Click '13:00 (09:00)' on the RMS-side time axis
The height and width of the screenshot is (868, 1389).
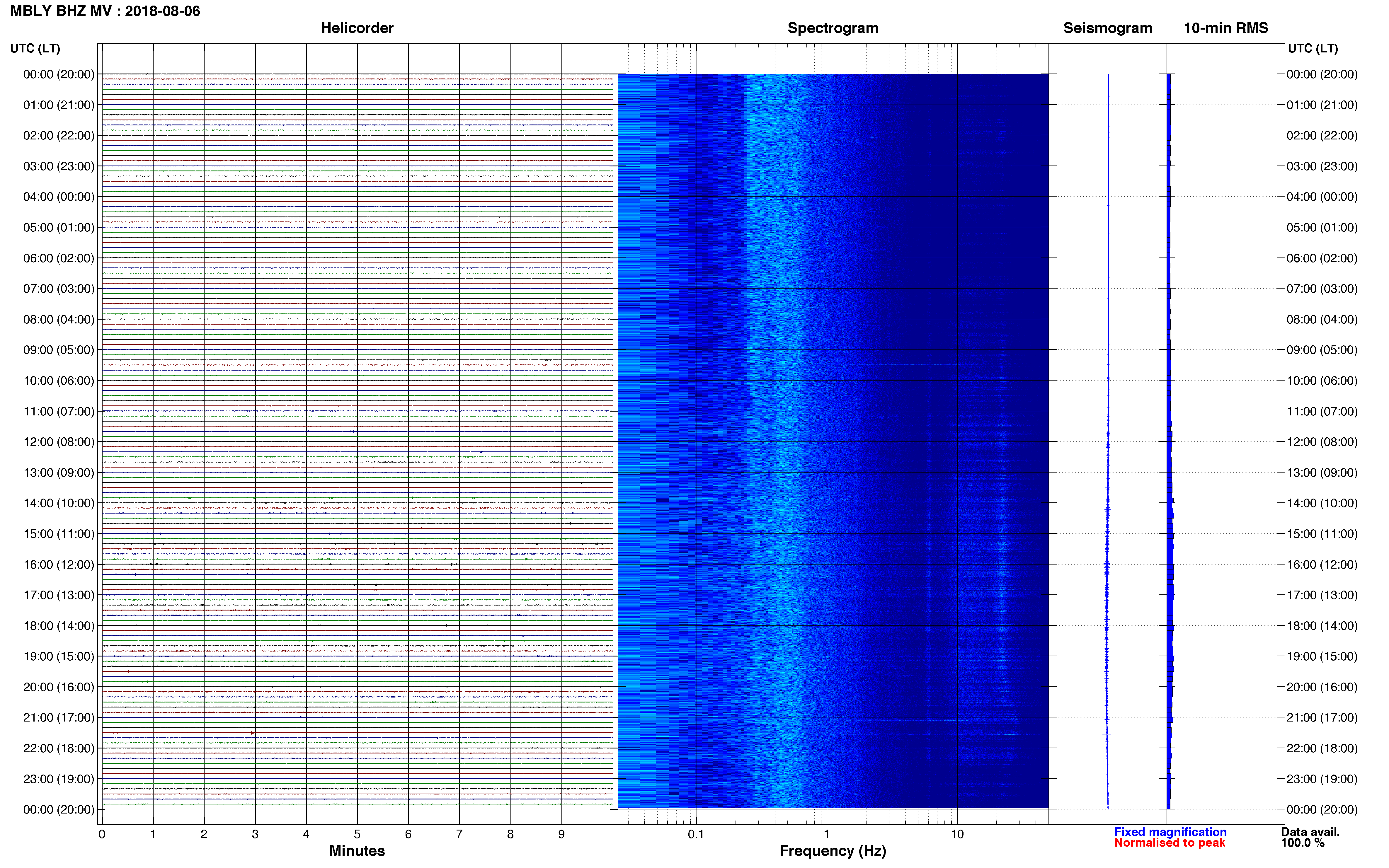point(1322,473)
